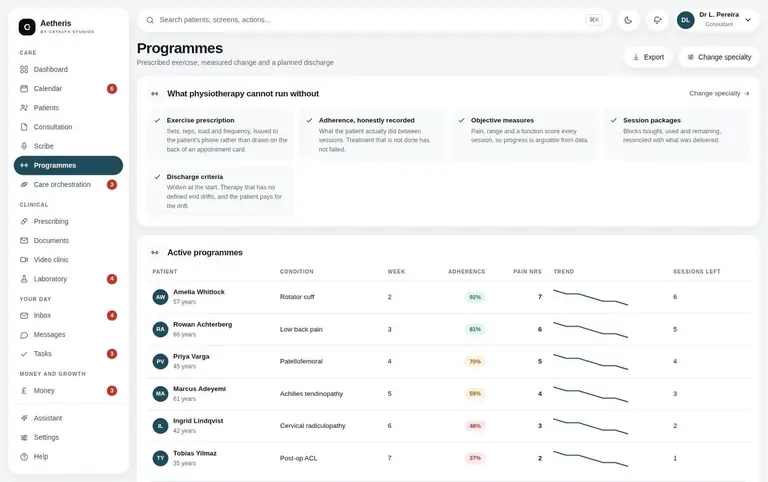Open the Assistant sparkle icon
Image resolution: width=768 pixels, height=482 pixels.
(x=24, y=418)
